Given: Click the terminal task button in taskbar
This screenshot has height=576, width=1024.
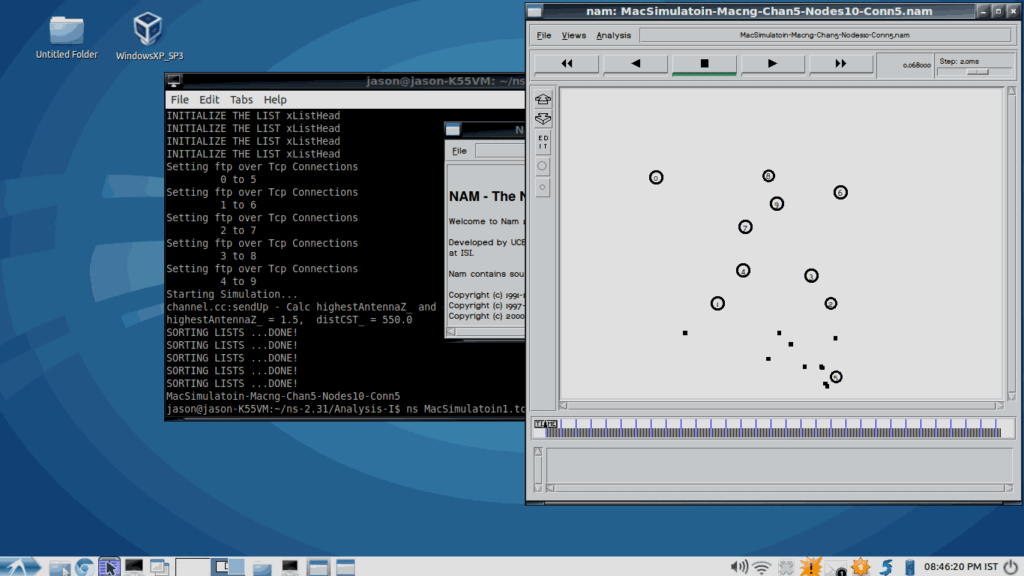Looking at the screenshot, I should (290, 568).
